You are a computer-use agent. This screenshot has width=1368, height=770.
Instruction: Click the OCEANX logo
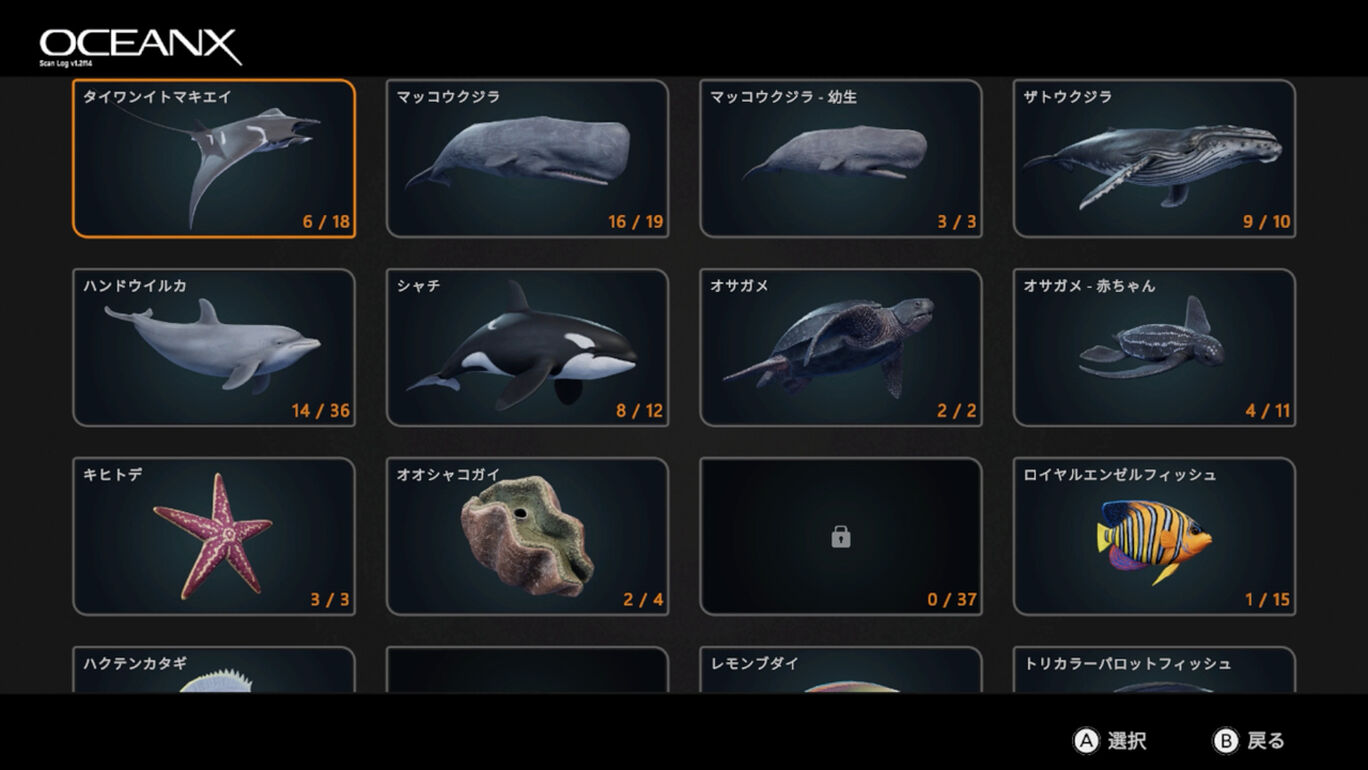140,46
